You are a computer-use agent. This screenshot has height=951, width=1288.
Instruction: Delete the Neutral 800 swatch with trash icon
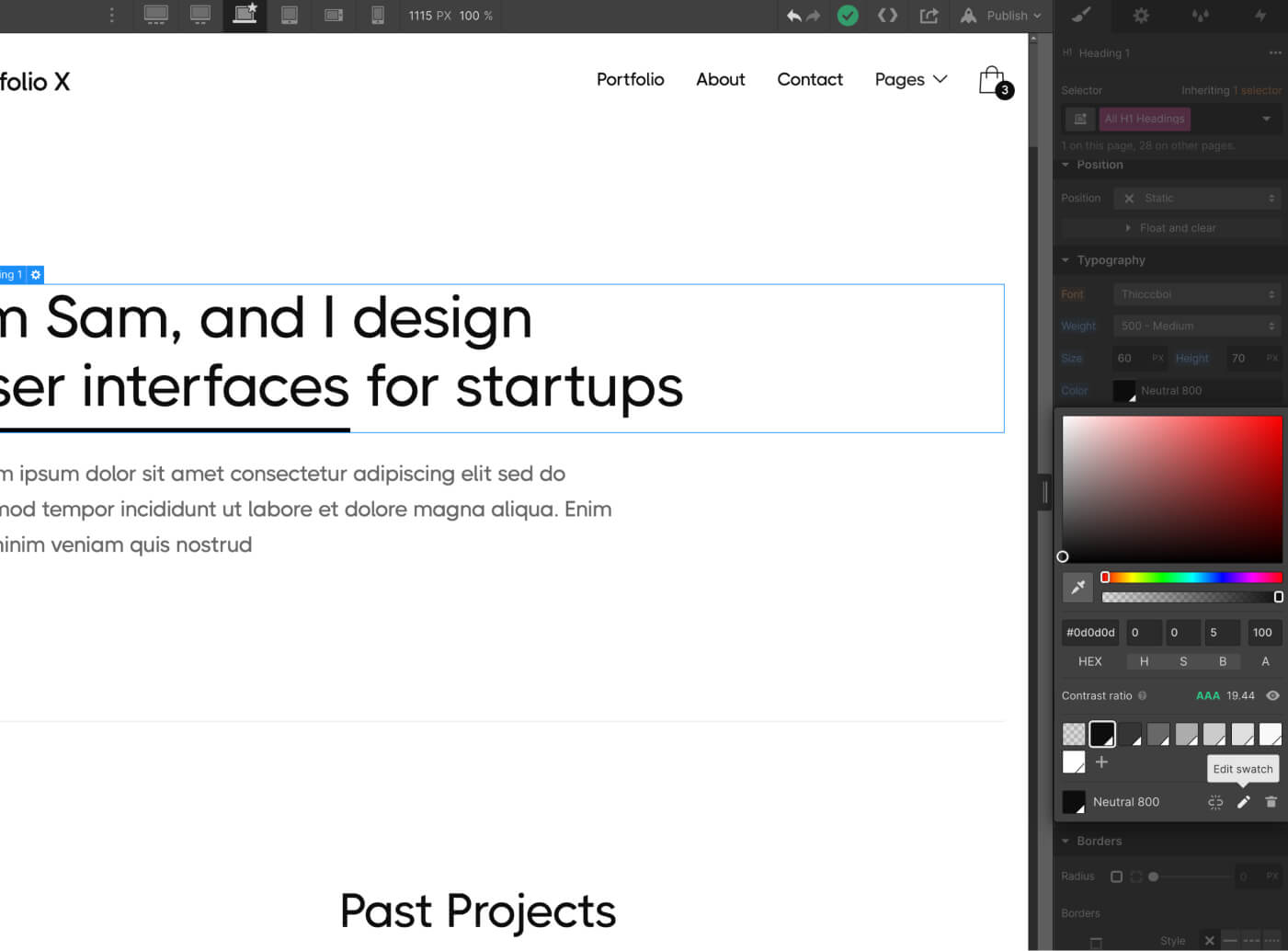(1271, 802)
